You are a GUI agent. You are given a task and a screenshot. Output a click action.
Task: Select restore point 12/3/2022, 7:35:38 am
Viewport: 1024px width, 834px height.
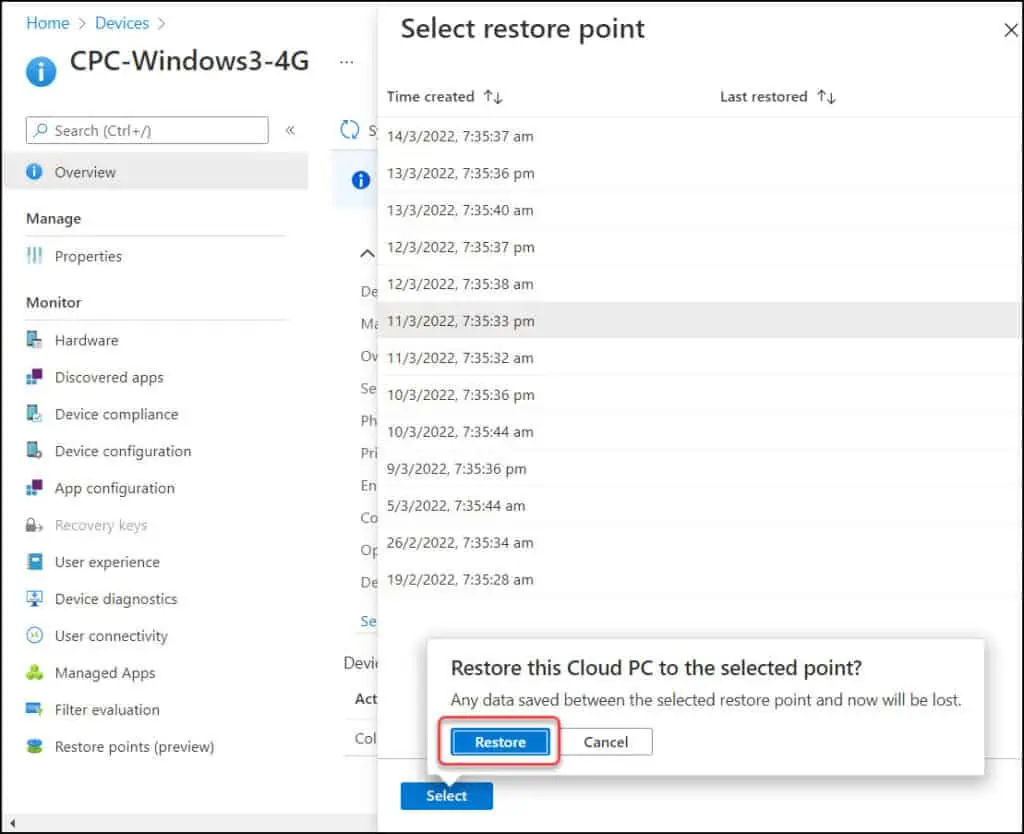[699, 284]
